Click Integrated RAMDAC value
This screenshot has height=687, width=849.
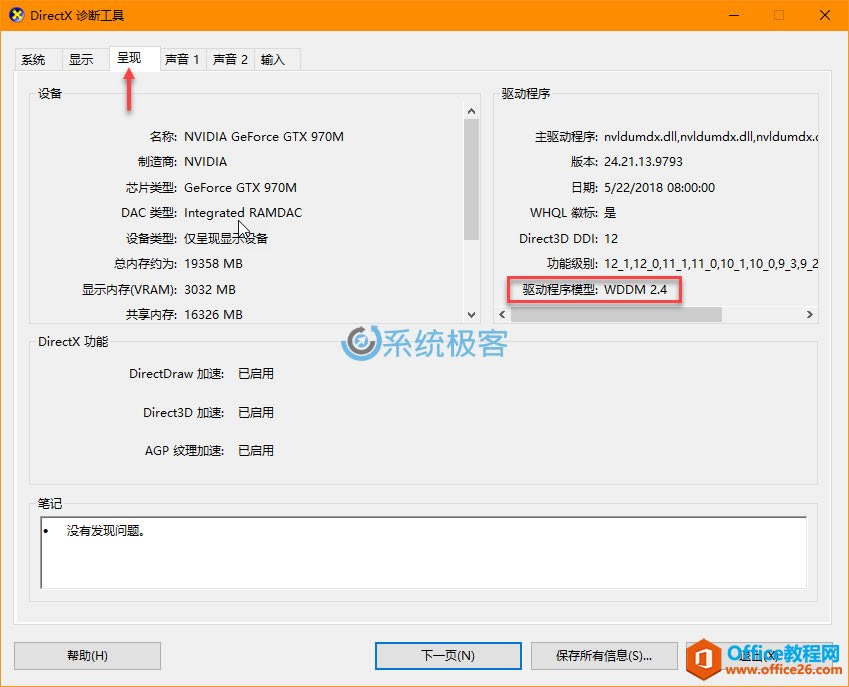(243, 213)
